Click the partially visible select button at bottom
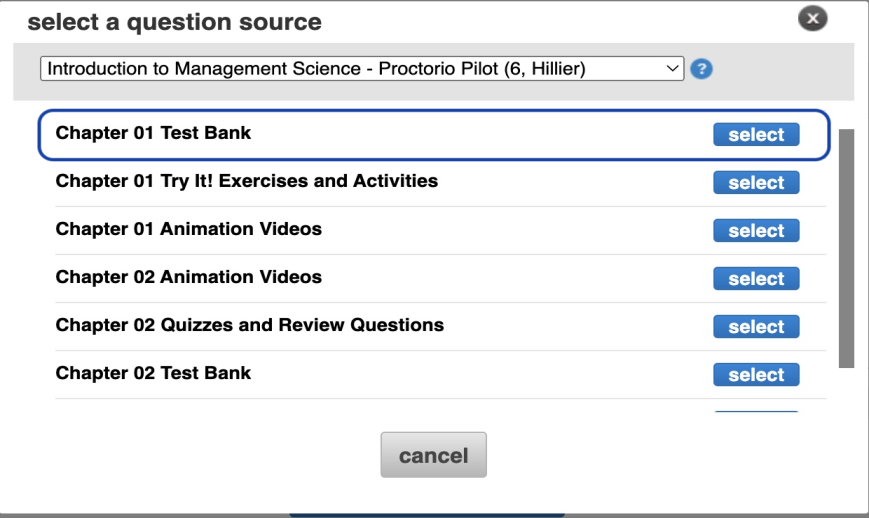Screen dimensions: 869x518 click(756, 410)
